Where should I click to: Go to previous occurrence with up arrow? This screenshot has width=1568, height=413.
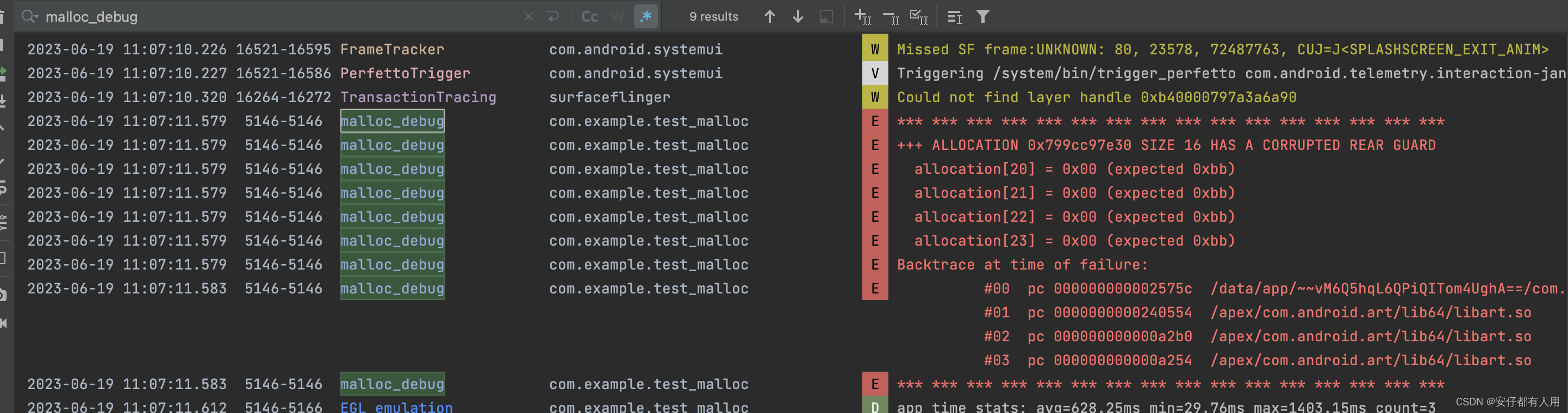click(x=769, y=16)
